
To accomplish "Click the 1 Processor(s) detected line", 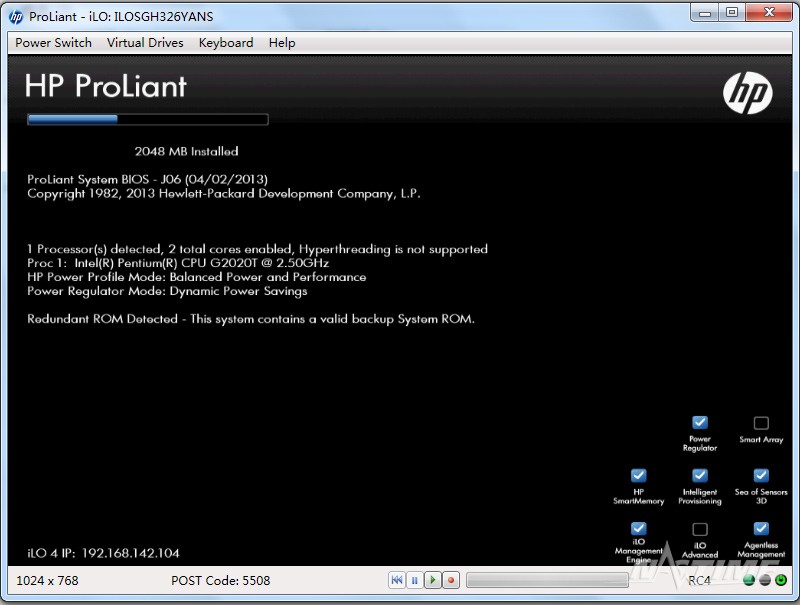I will [x=257, y=249].
